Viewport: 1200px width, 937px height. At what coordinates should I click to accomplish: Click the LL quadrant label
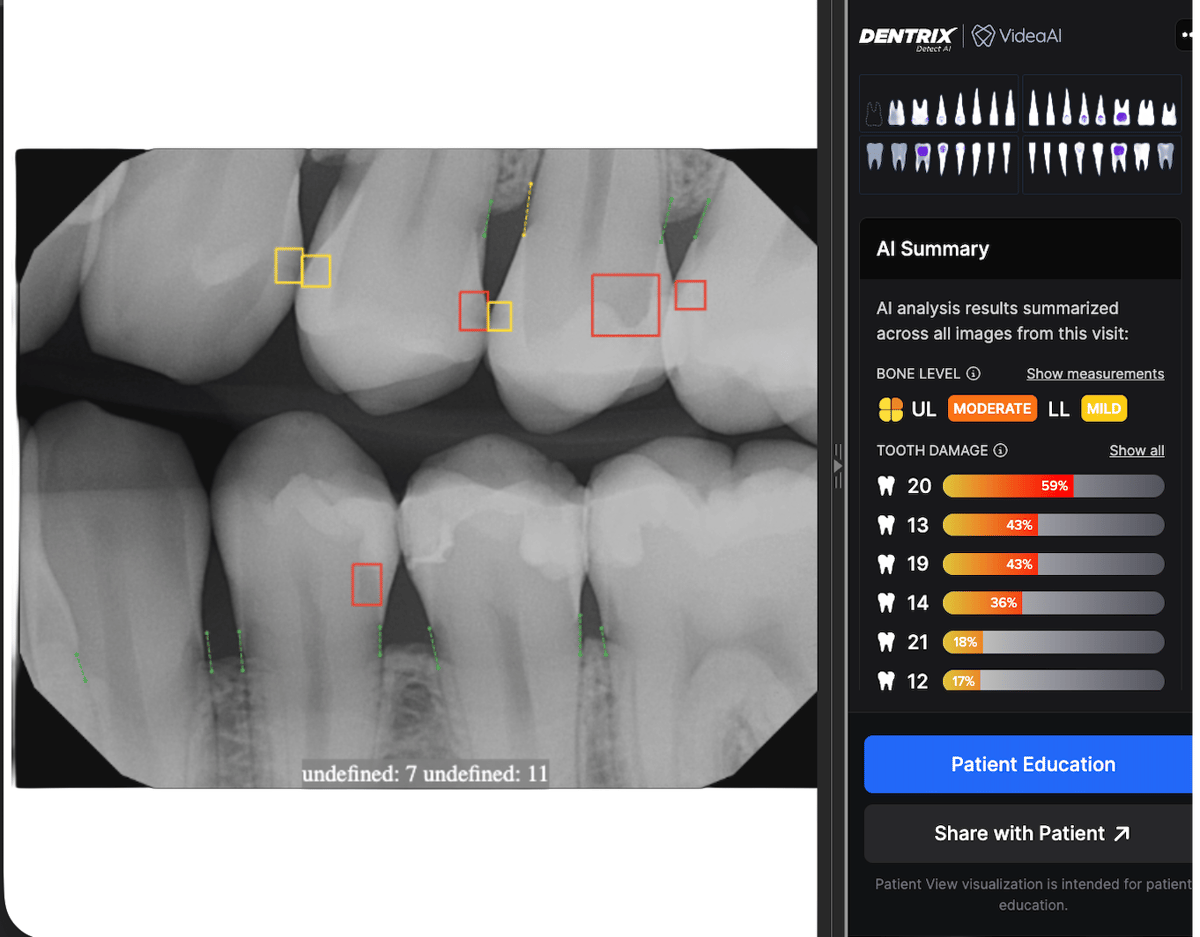tap(1058, 409)
